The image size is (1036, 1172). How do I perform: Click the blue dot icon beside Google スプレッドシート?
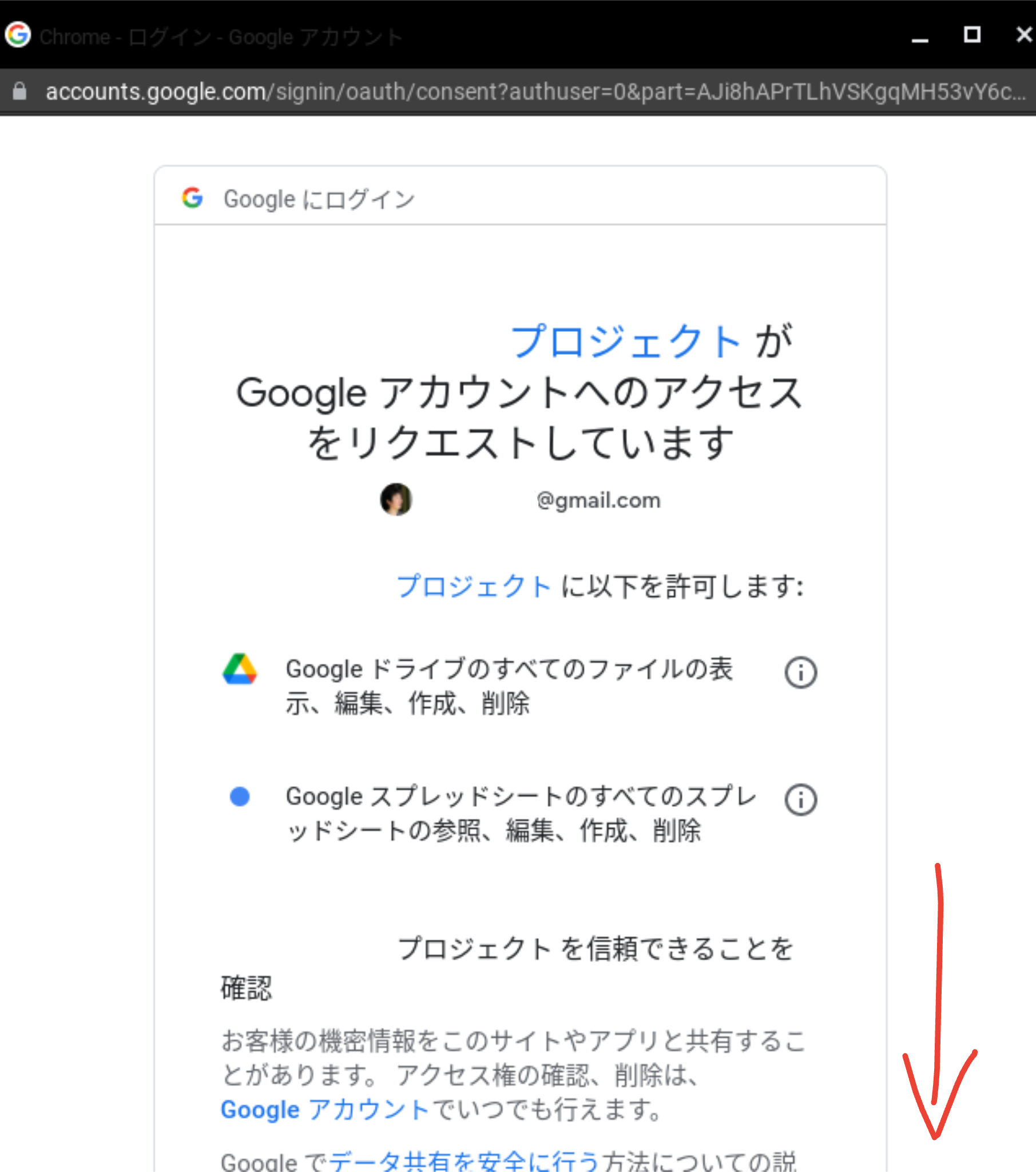[240, 797]
